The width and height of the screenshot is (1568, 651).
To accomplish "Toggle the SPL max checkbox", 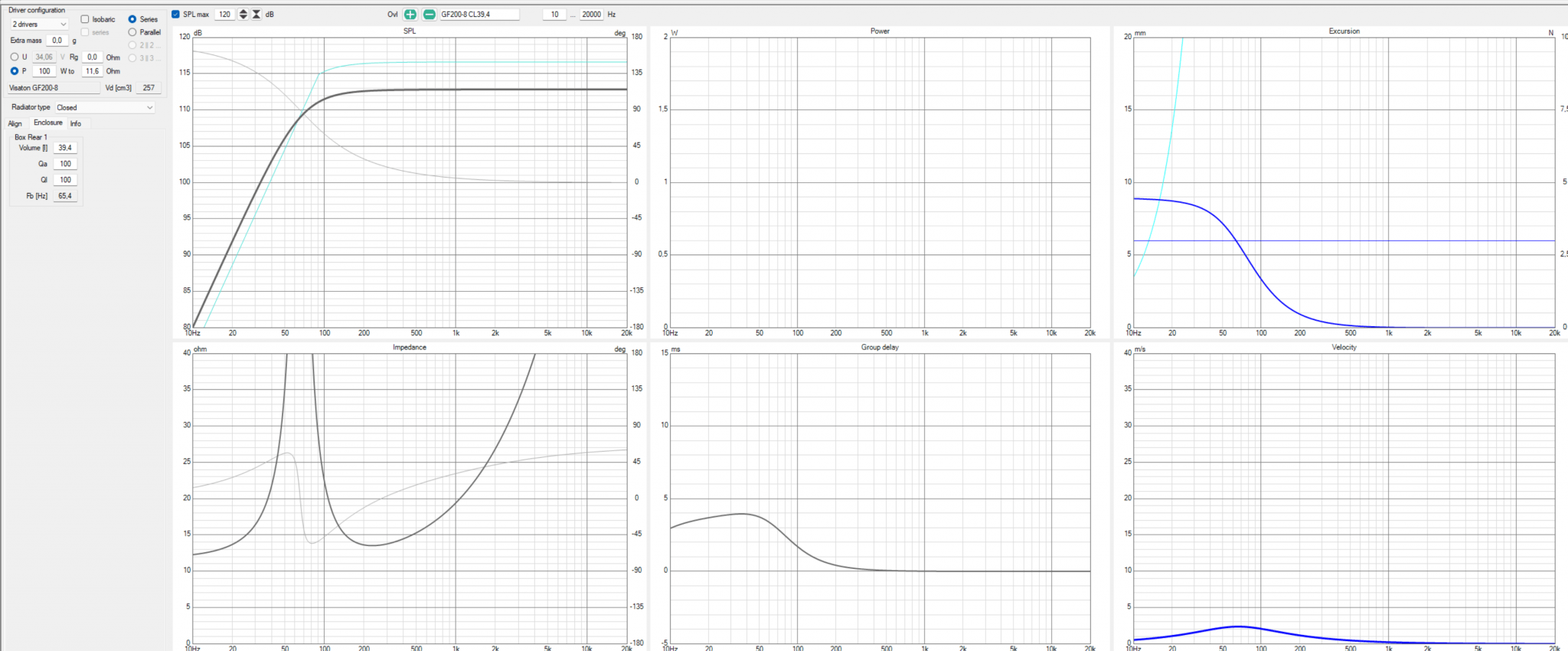I will pos(176,15).
